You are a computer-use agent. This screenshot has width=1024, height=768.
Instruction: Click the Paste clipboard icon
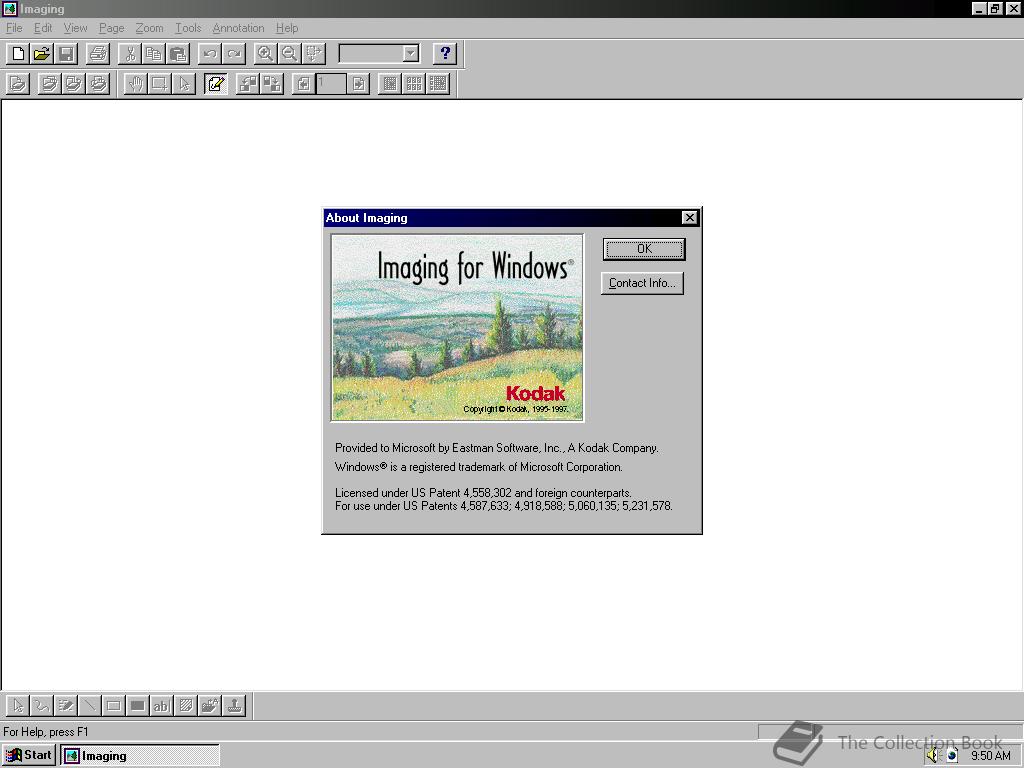pos(178,54)
